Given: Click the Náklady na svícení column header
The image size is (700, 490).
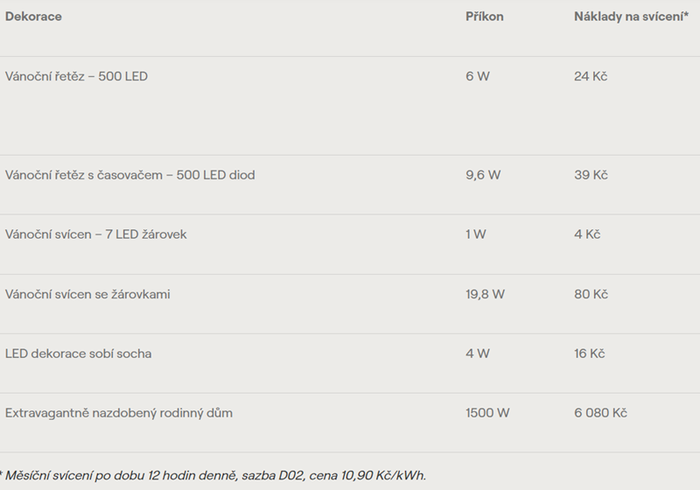Looking at the screenshot, I should (630, 17).
